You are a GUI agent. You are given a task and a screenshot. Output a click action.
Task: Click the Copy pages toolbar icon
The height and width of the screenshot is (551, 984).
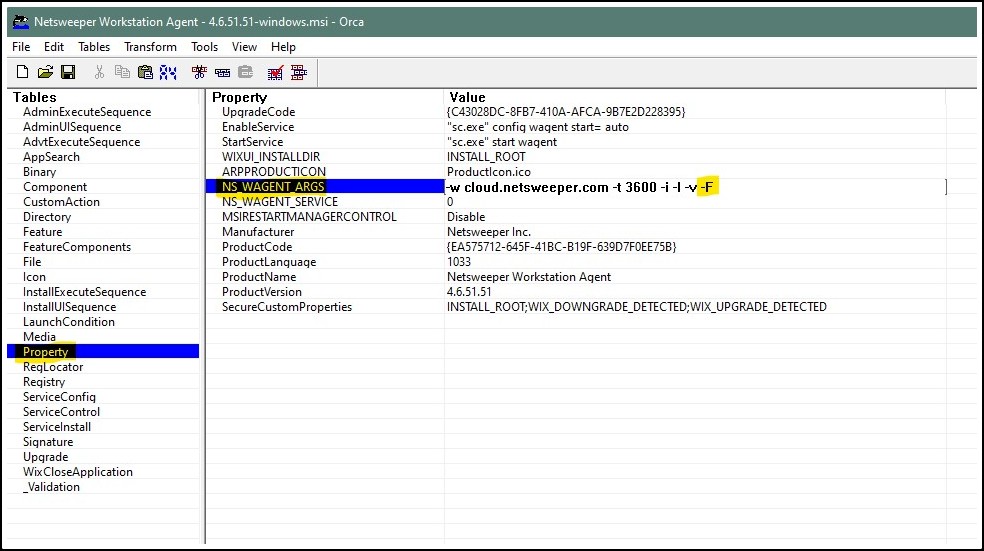pos(122,72)
